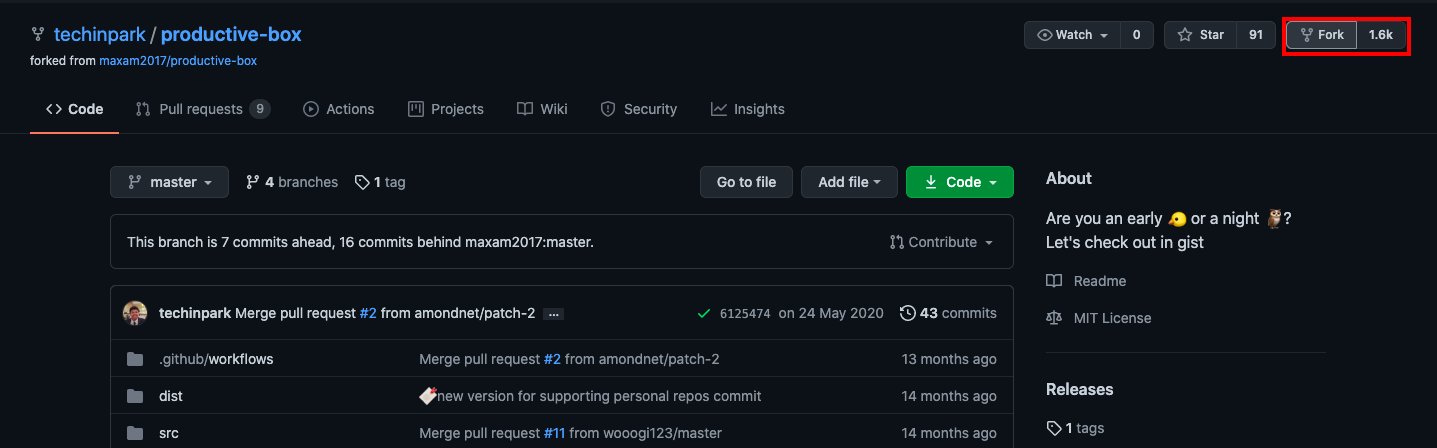Open the maxam2017/productive-box source link
The height and width of the screenshot is (448, 1437).
pos(178,61)
